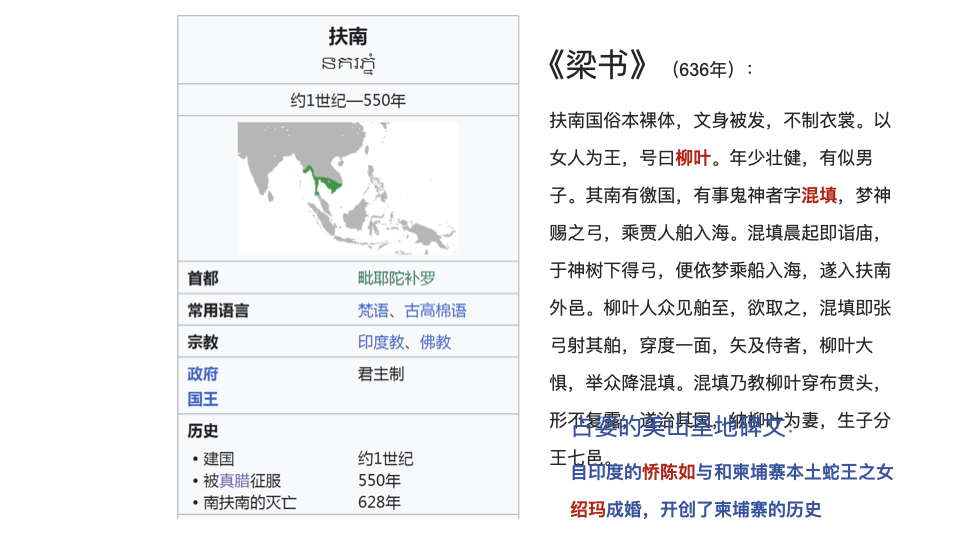This screenshot has height=540, width=960.
Task: Open the 佛教 link
Action: click(435, 342)
